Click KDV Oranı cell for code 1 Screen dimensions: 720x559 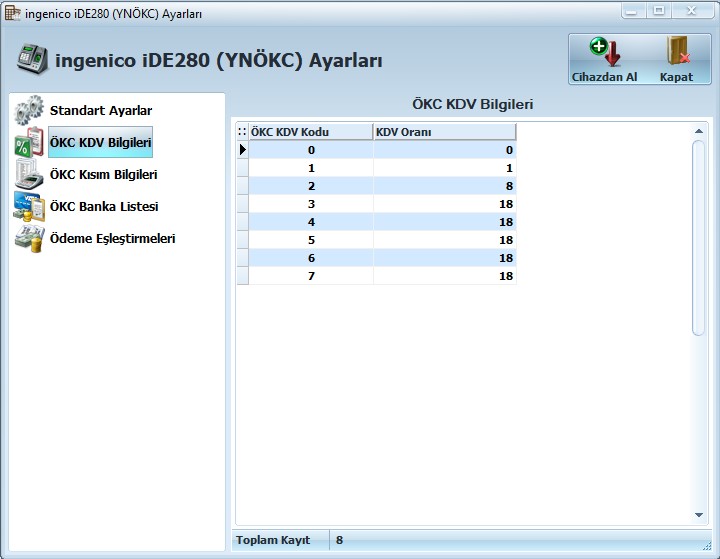[x=445, y=168]
